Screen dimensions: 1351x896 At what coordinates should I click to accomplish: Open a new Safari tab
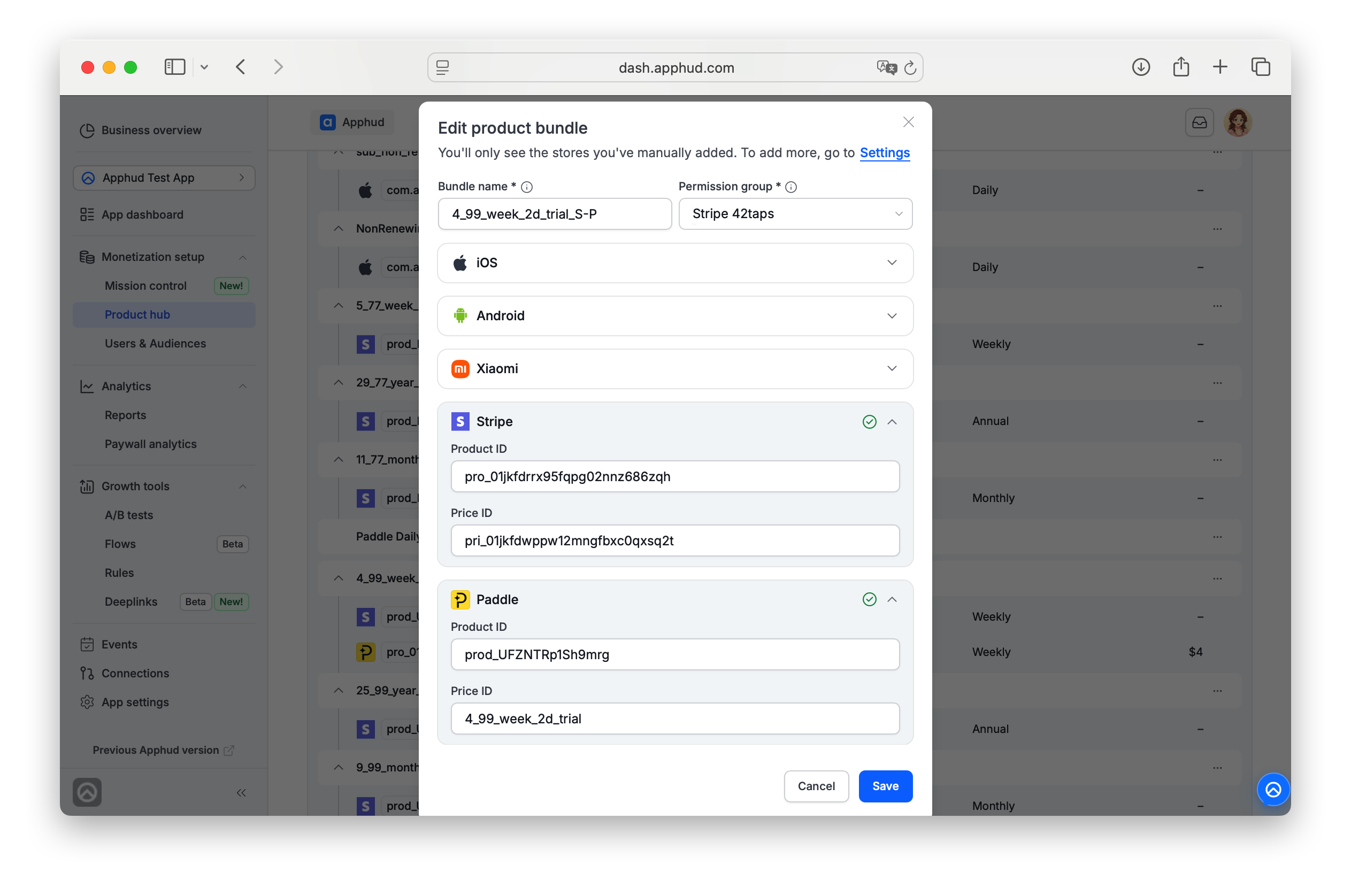tap(1219, 67)
